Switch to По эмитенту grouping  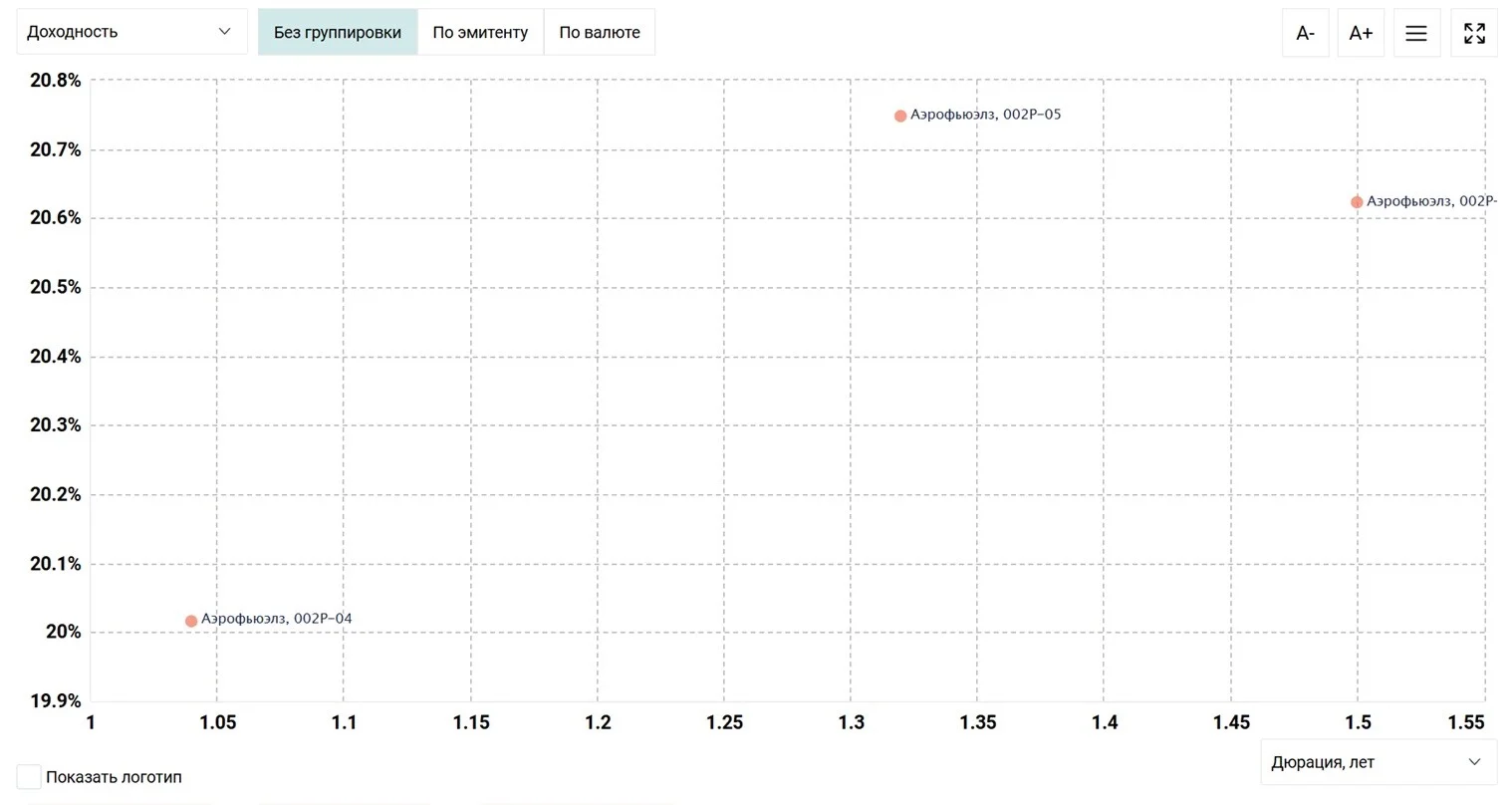480,32
